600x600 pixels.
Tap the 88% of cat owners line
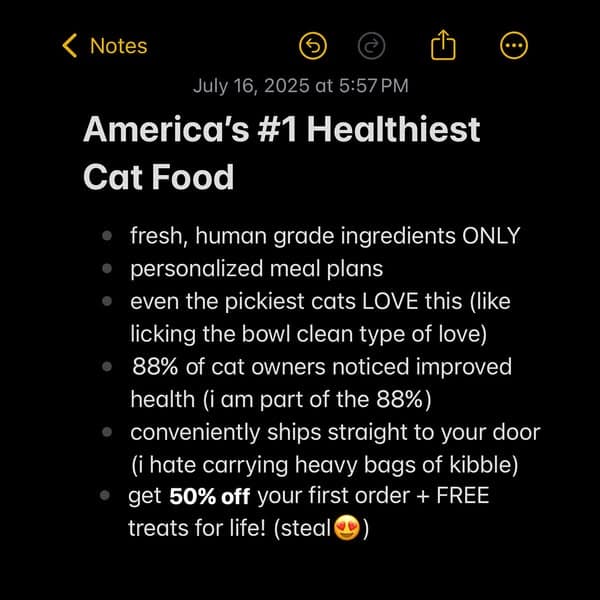tap(321, 366)
